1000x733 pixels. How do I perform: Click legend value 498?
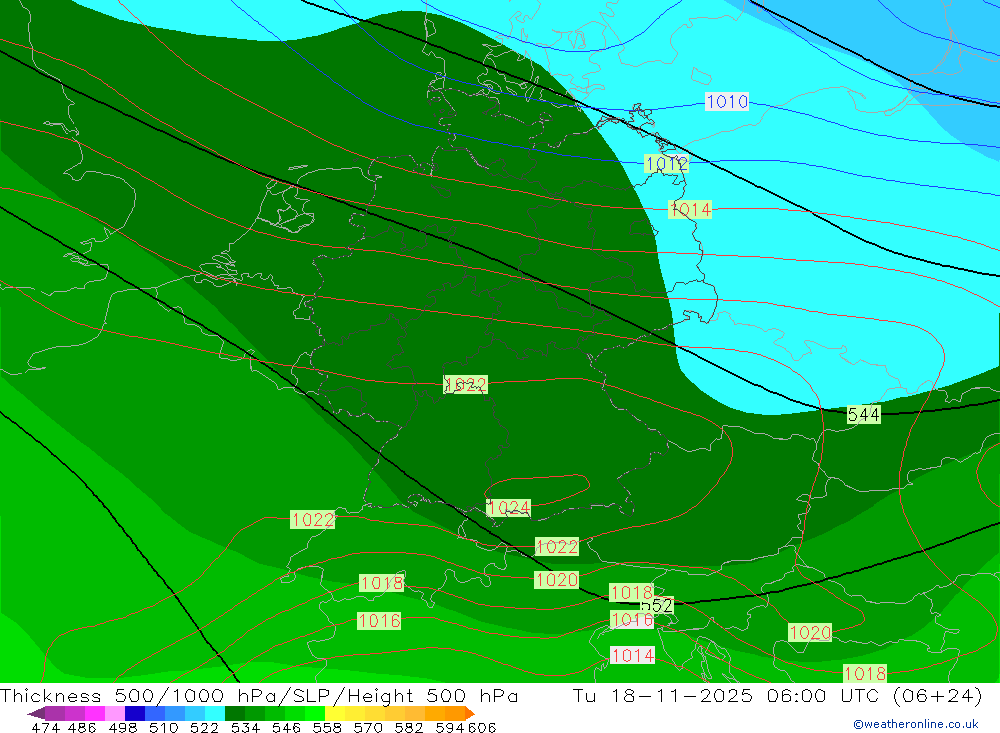coord(123,727)
